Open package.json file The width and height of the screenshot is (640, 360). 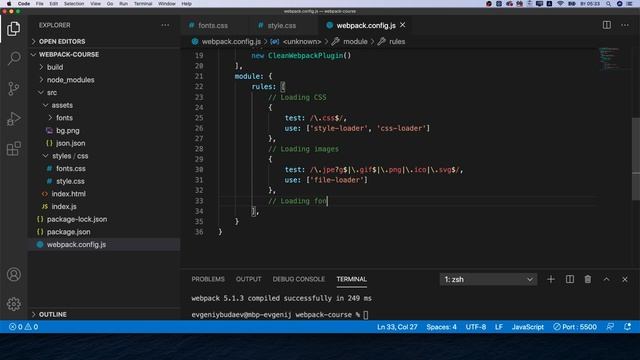(68, 232)
